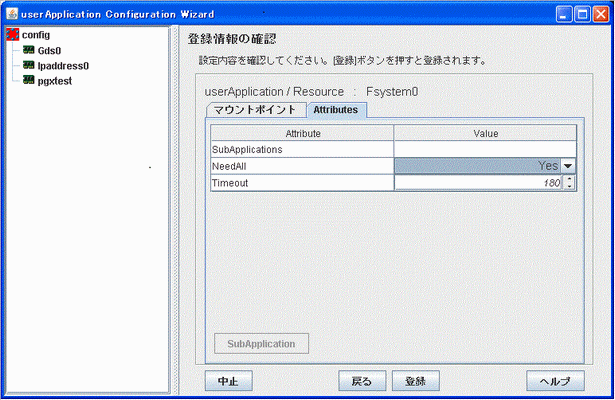615x400 pixels.
Task: Click the 中止 cancel button
Action: [x=229, y=381]
